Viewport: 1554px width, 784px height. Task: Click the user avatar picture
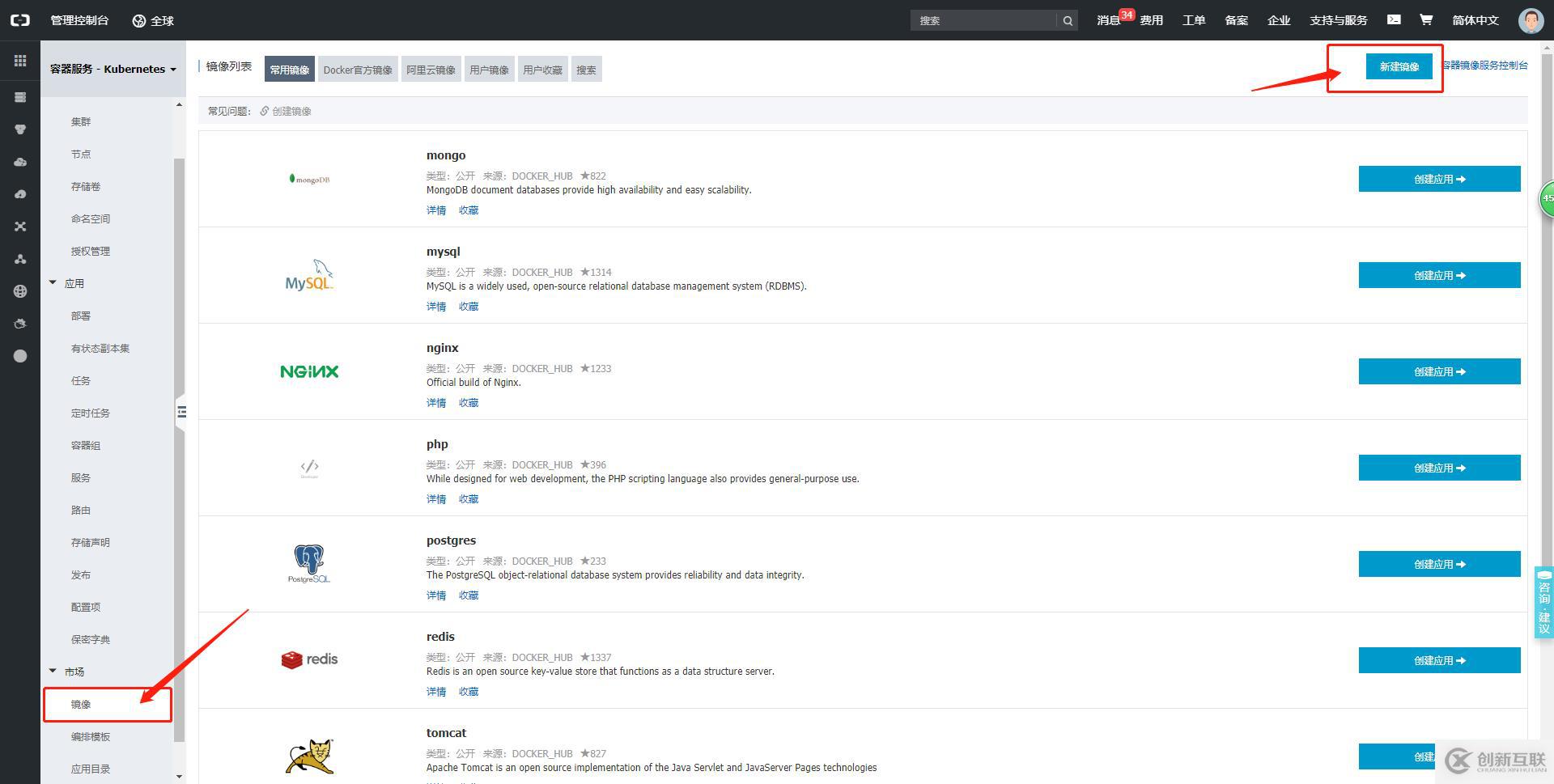pyautogui.click(x=1531, y=20)
